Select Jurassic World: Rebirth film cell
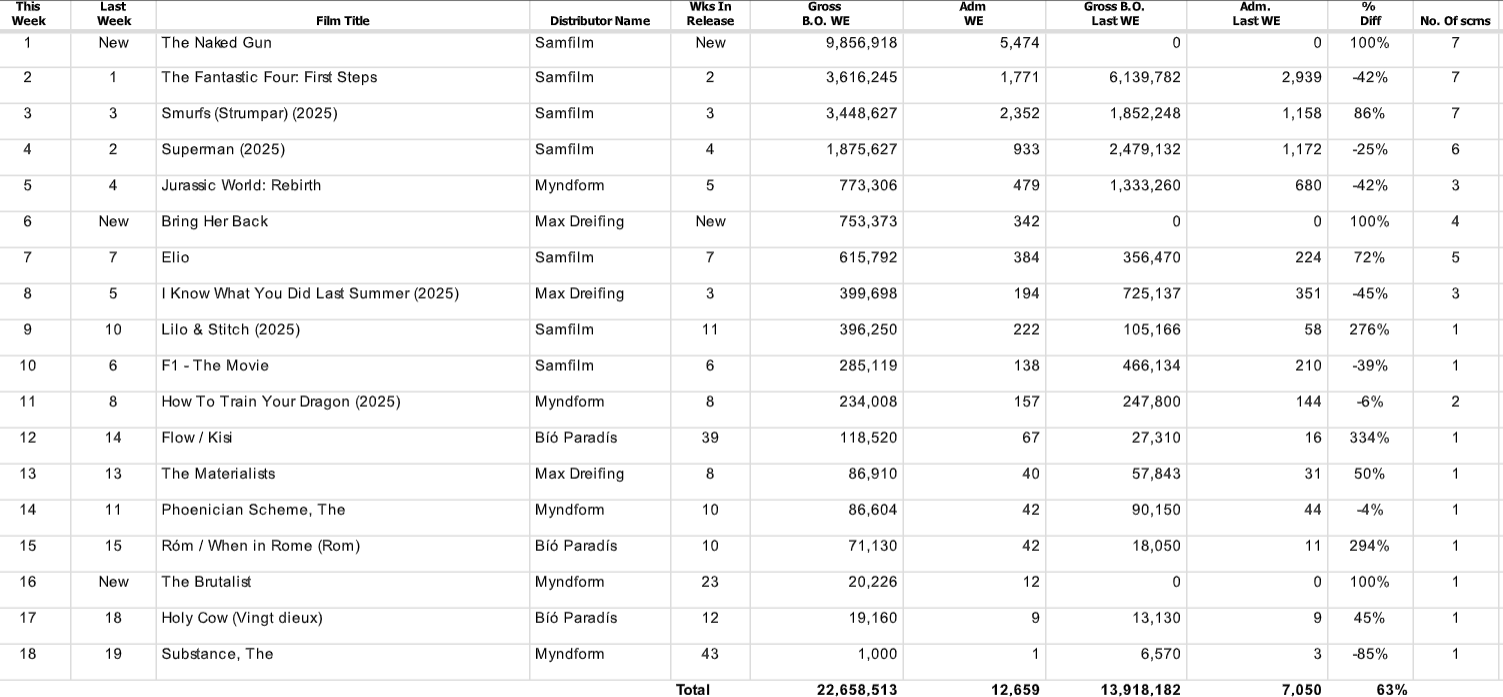This screenshot has width=1503, height=697. [x=241, y=186]
